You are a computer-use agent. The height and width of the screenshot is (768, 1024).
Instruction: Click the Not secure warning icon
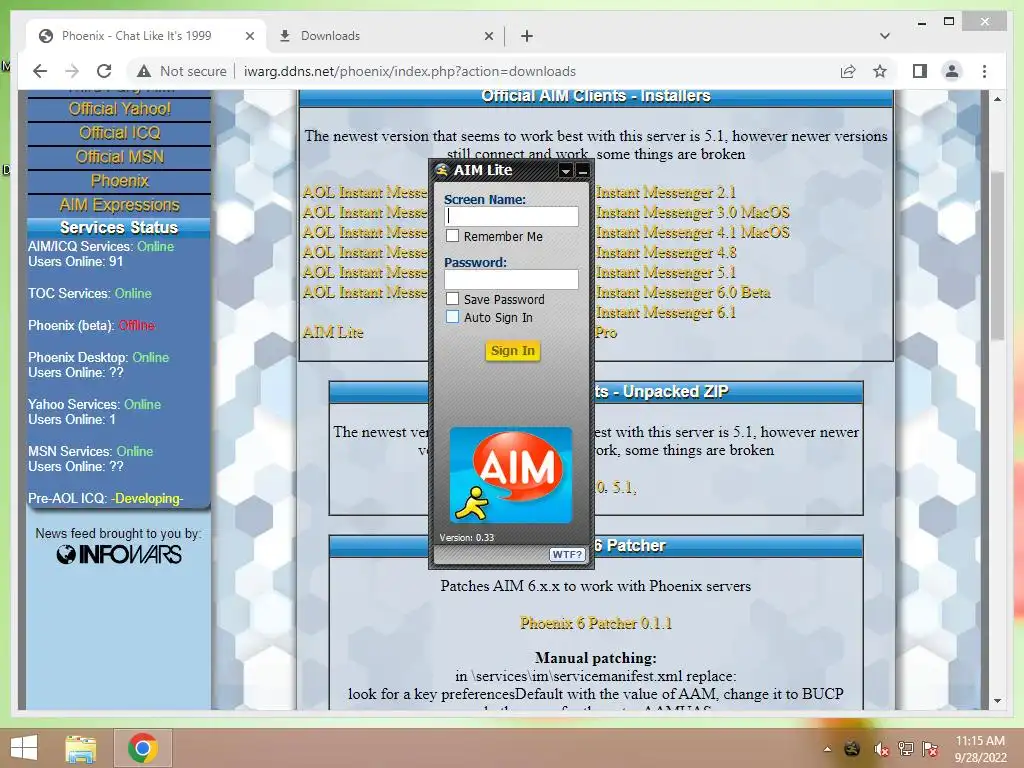(144, 71)
